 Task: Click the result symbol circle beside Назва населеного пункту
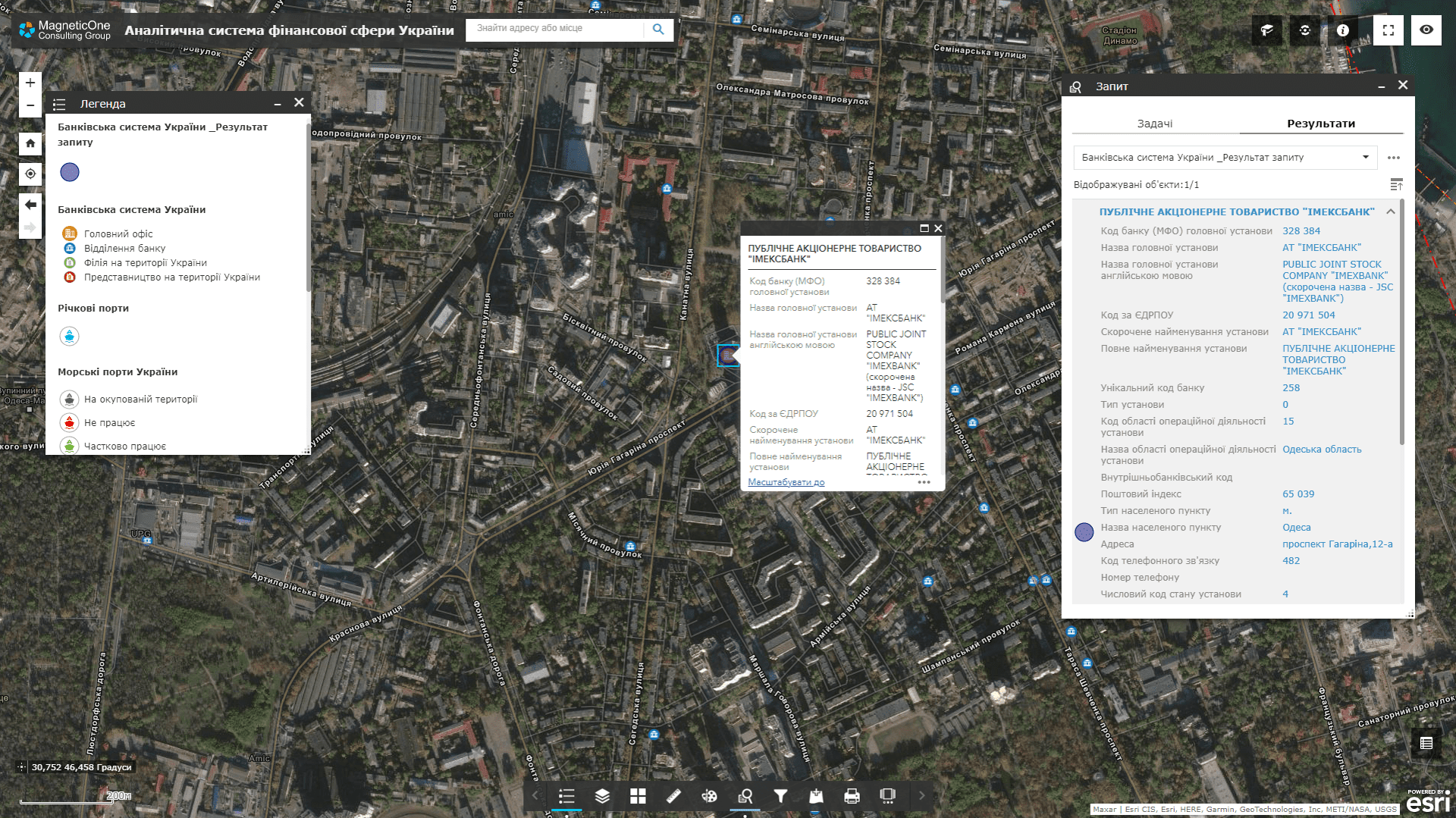(x=1084, y=532)
